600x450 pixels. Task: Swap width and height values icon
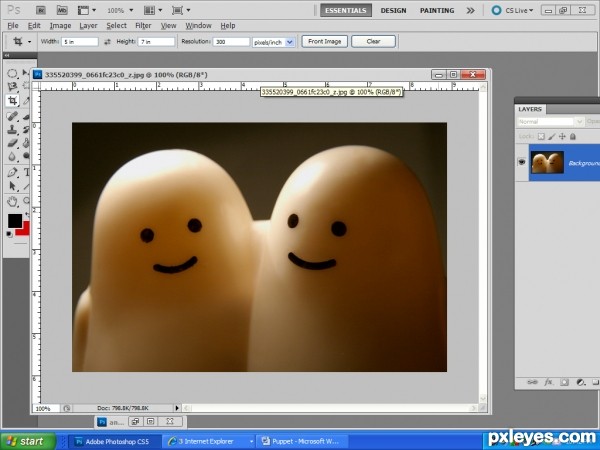coord(107,42)
